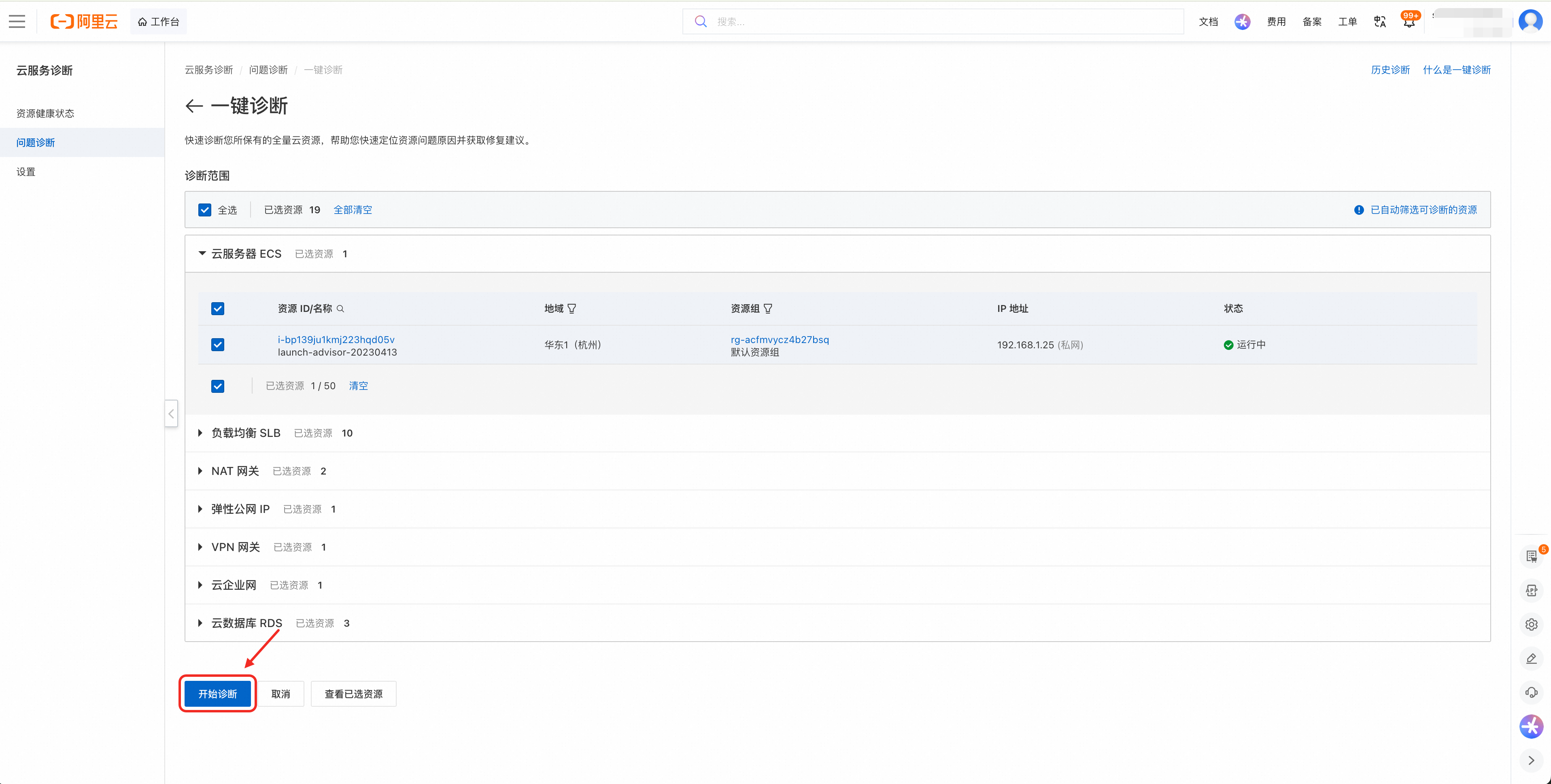Open the AI assistant icon in top bar
This screenshot has width=1551, height=784.
[x=1242, y=22]
